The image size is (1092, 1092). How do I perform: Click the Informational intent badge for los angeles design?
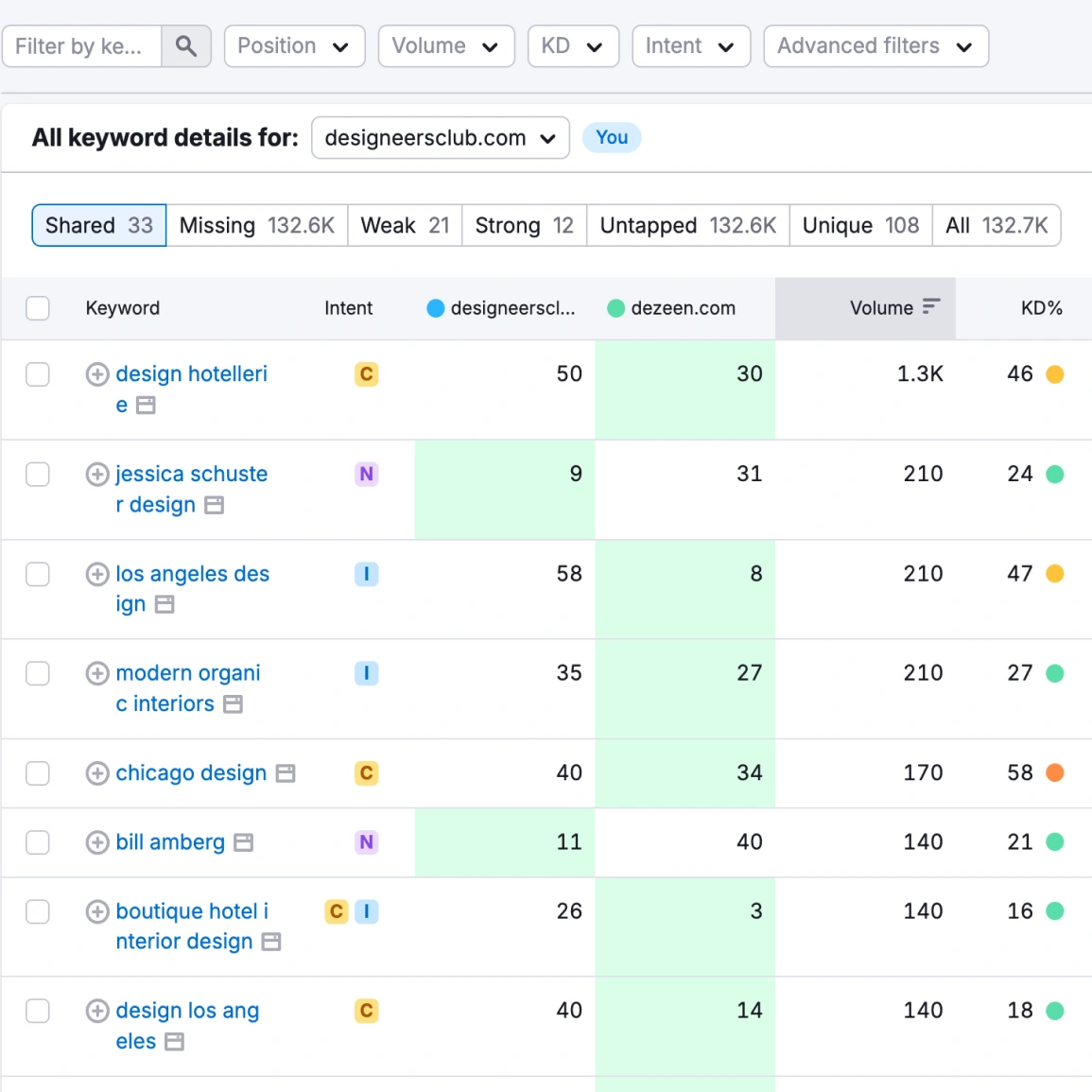(366, 574)
